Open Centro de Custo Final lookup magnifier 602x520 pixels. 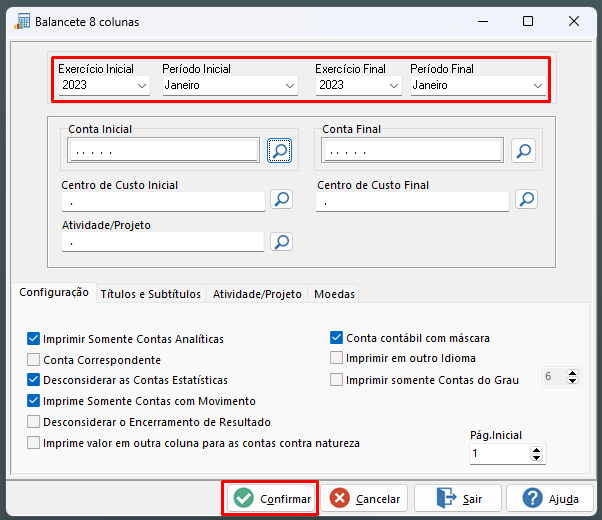[x=526, y=199]
